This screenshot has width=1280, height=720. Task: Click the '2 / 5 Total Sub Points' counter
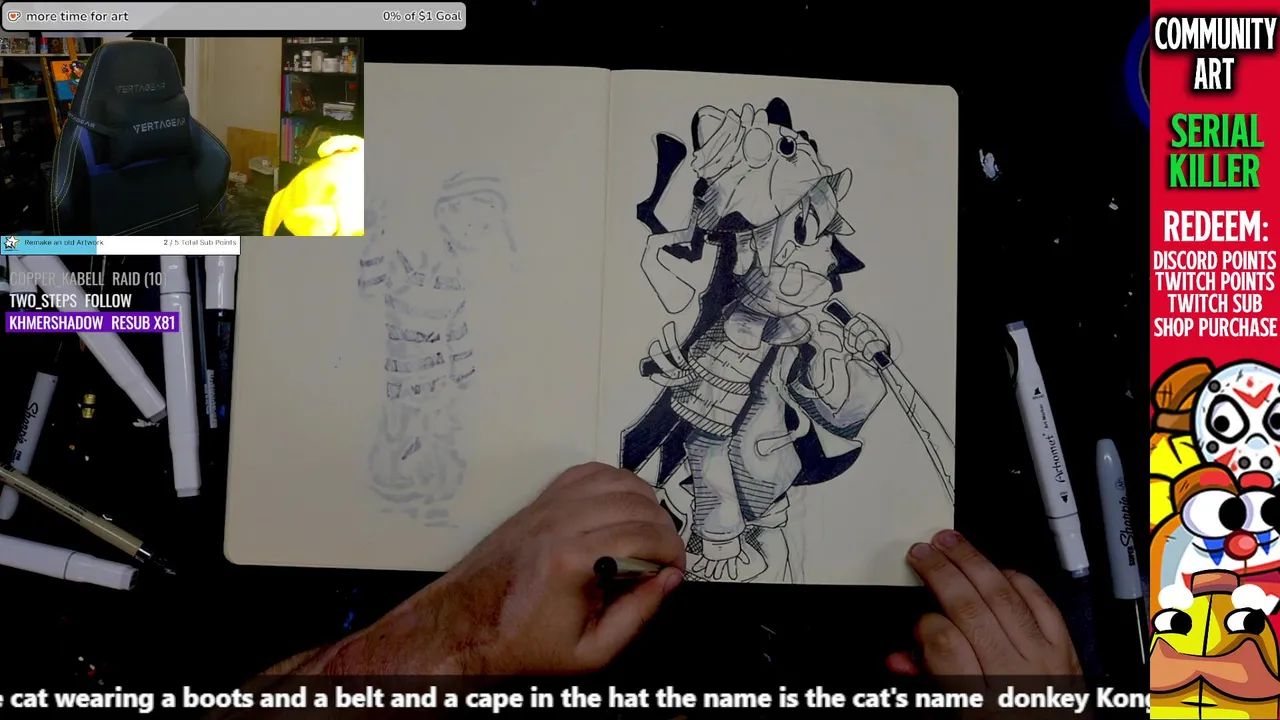[x=200, y=242]
